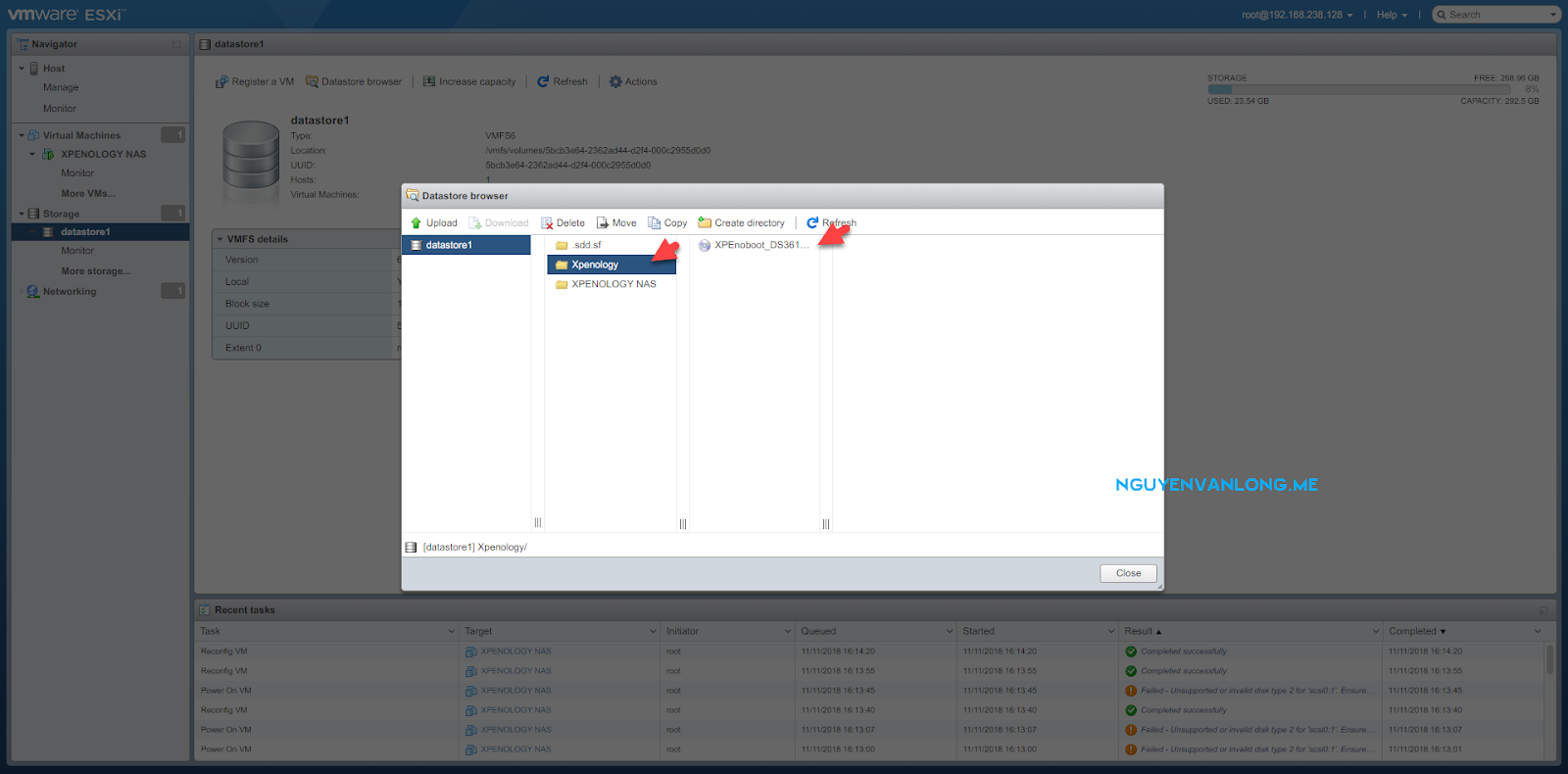The height and width of the screenshot is (774, 1568).
Task: Click the Move file icon
Action: coord(603,223)
